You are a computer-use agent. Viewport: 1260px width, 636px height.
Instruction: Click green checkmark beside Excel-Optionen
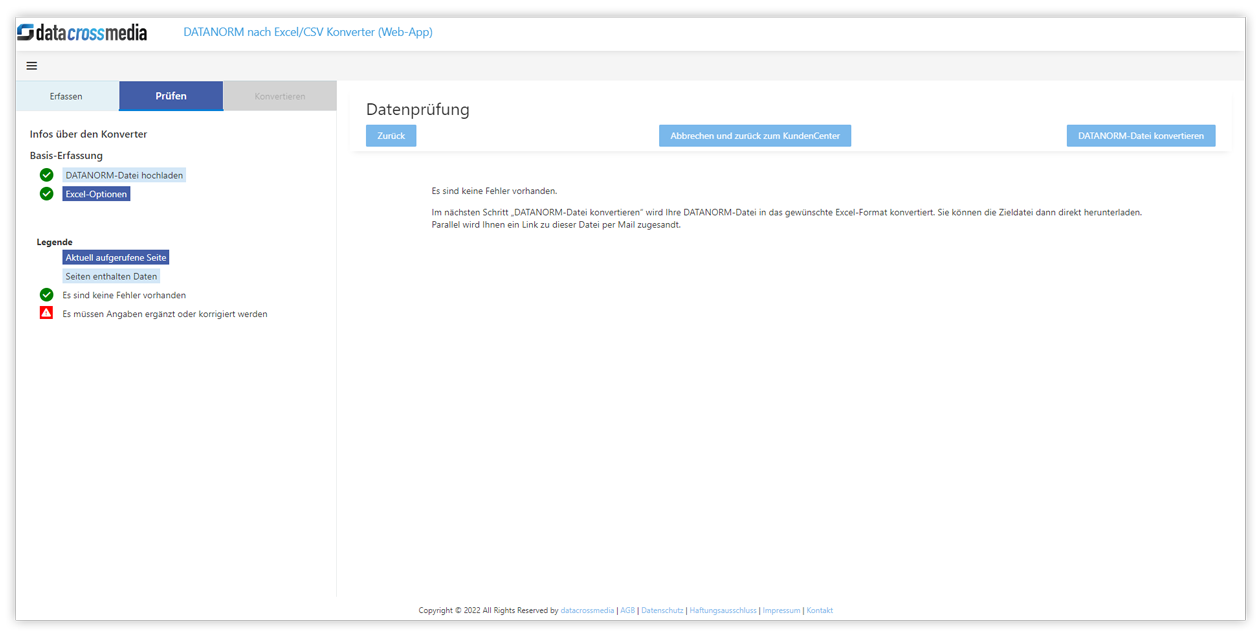click(46, 194)
